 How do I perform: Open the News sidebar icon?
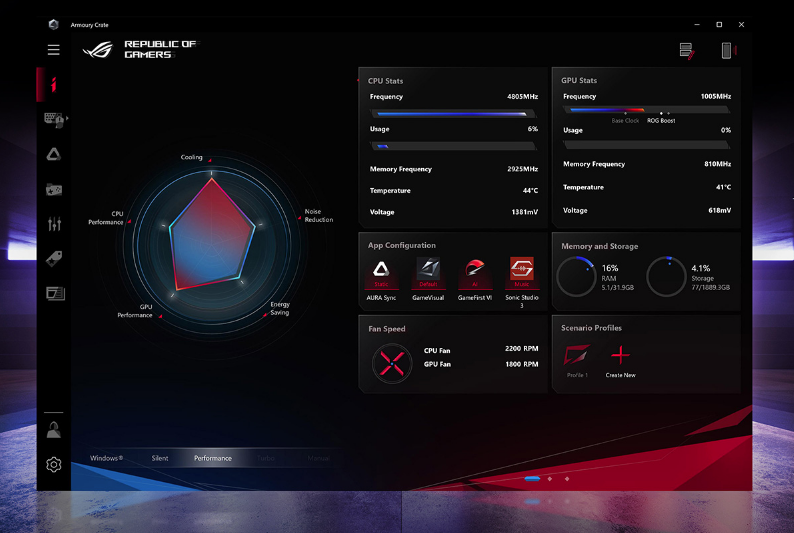pos(55,294)
